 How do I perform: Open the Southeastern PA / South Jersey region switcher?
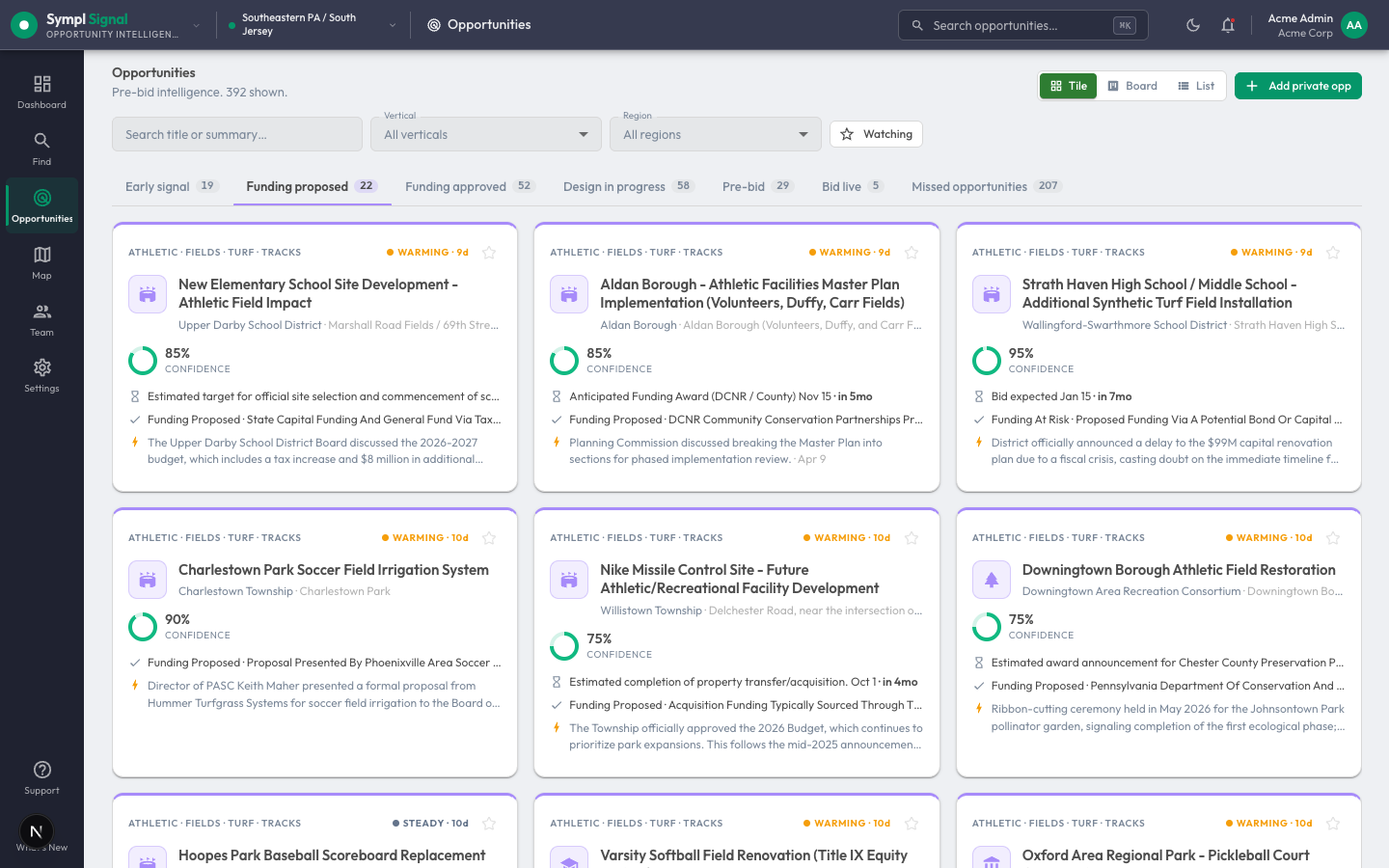coord(313,25)
